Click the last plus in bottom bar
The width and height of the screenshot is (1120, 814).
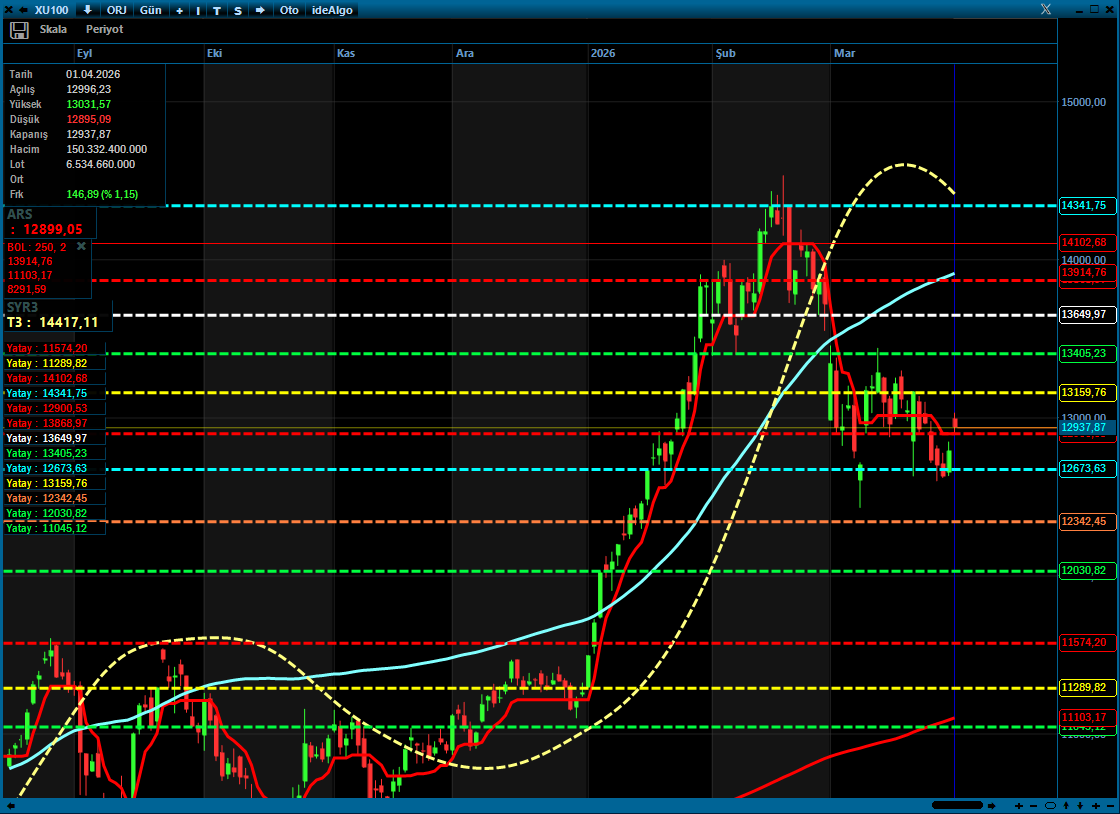coord(1096,806)
